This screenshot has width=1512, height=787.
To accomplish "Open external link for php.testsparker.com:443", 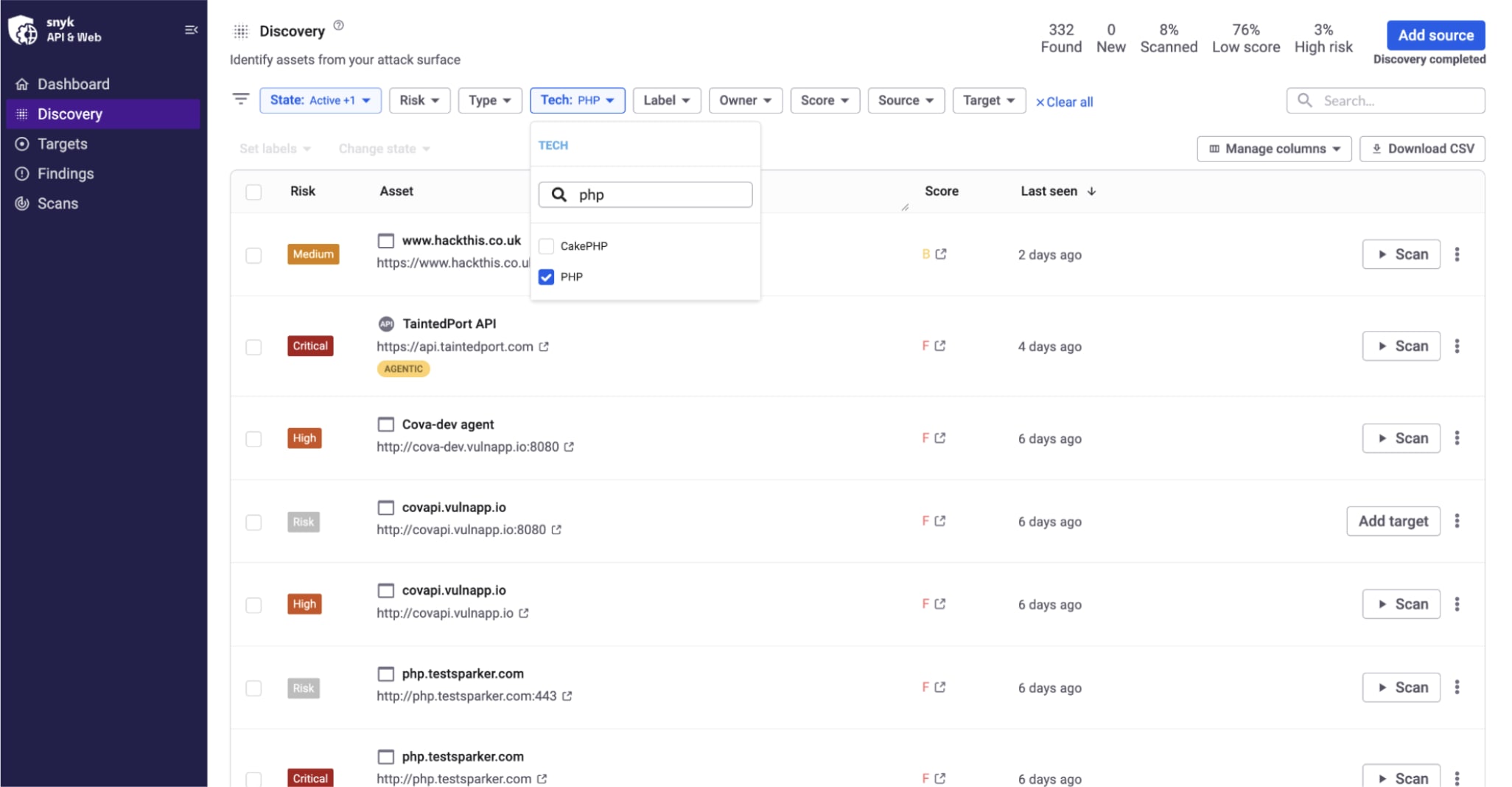I will [567, 696].
